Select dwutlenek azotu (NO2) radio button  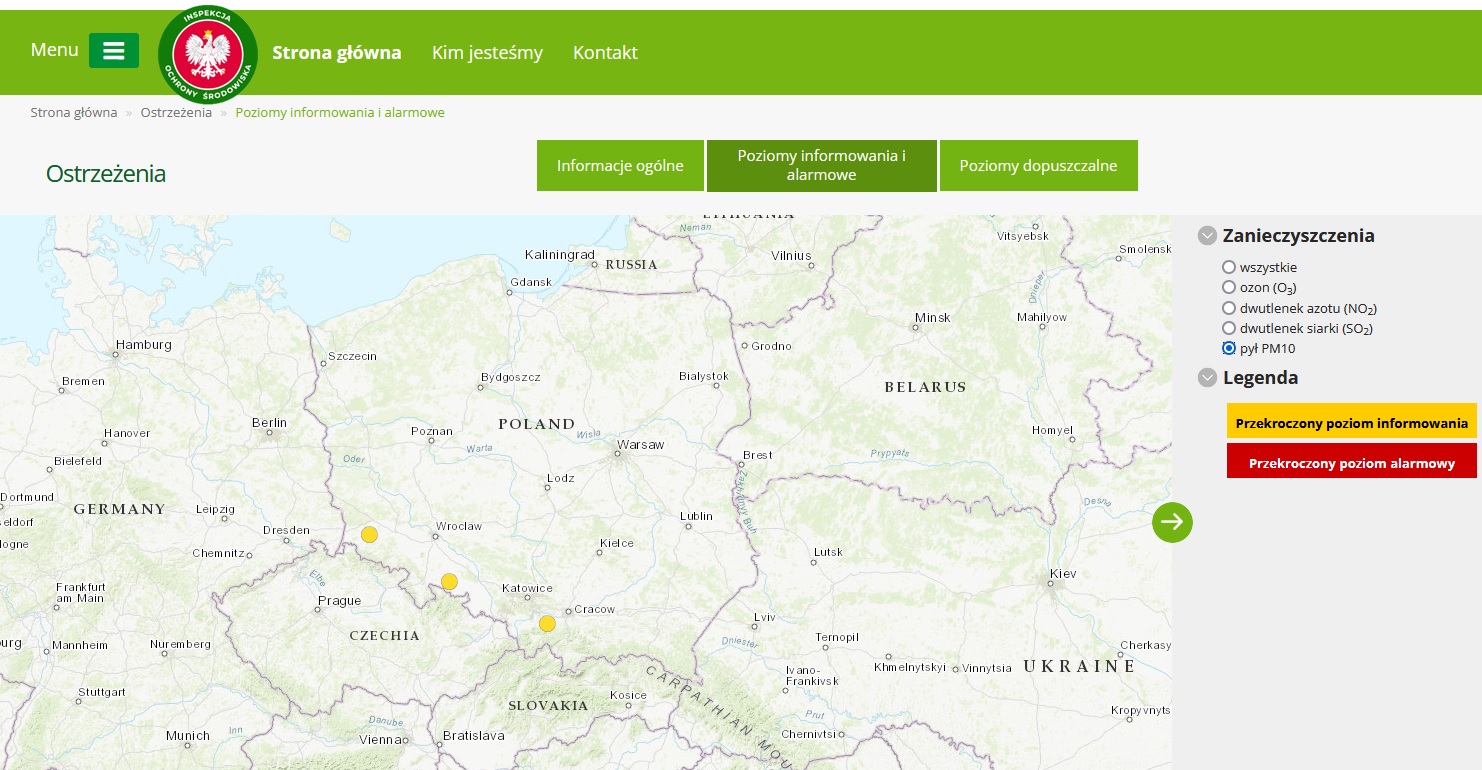pyautogui.click(x=1229, y=308)
